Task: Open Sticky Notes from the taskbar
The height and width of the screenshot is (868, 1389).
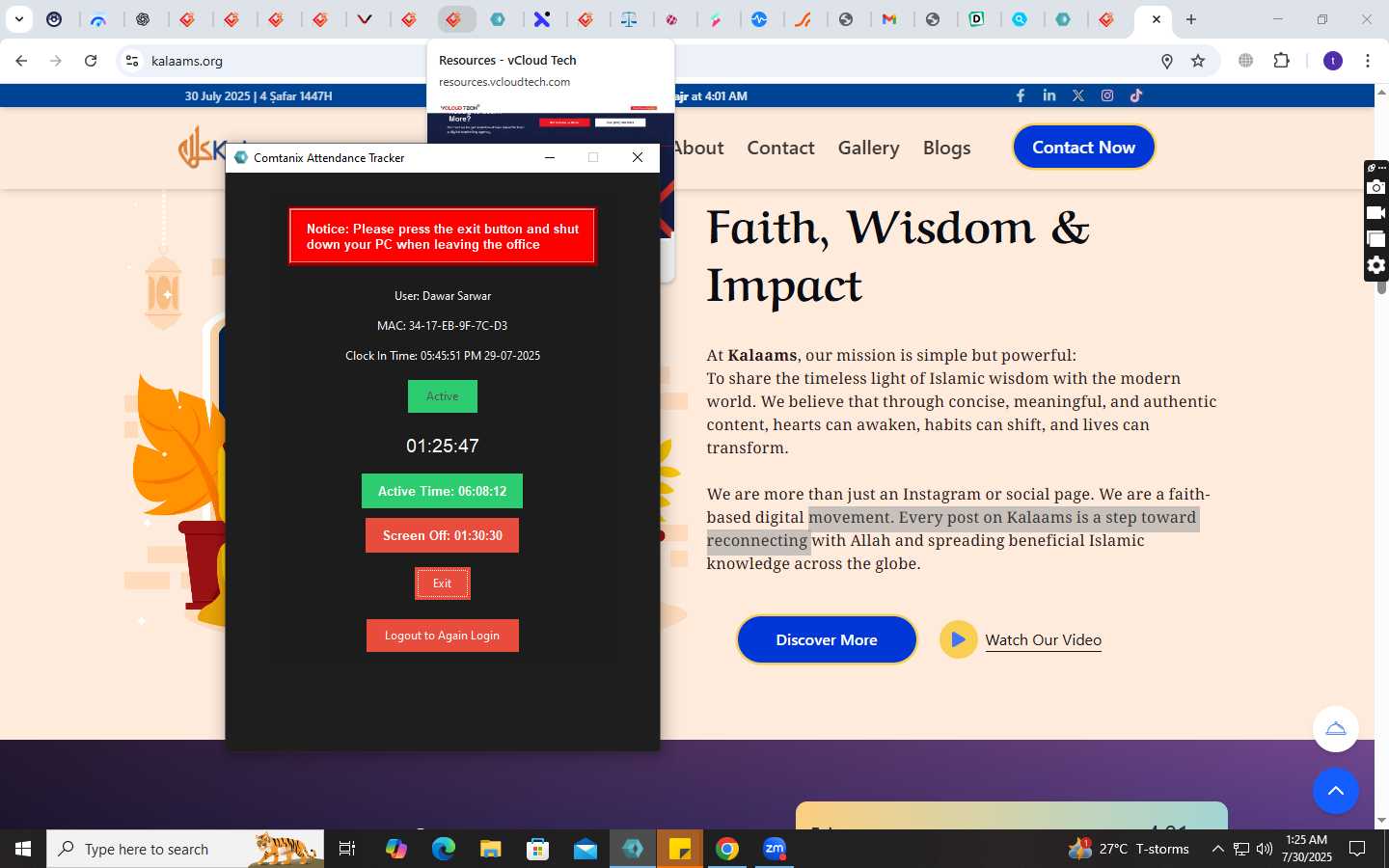Action: pos(680,849)
